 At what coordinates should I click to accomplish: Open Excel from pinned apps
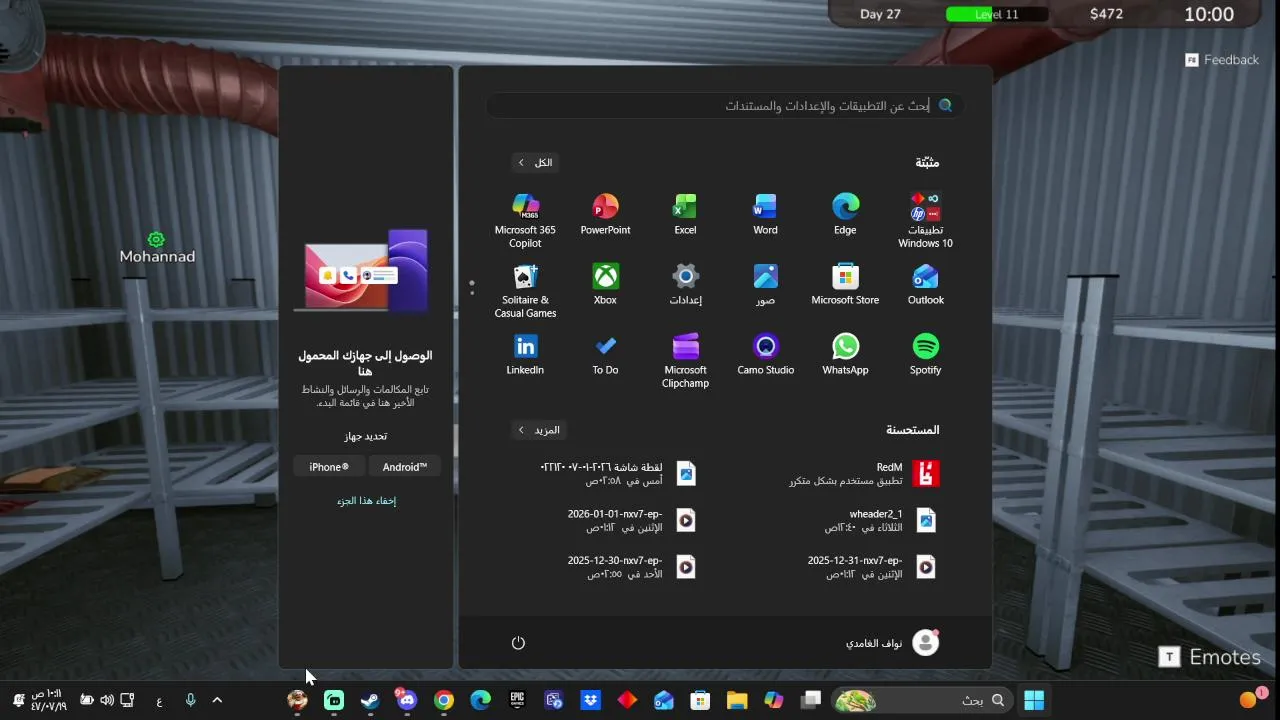pos(685,214)
